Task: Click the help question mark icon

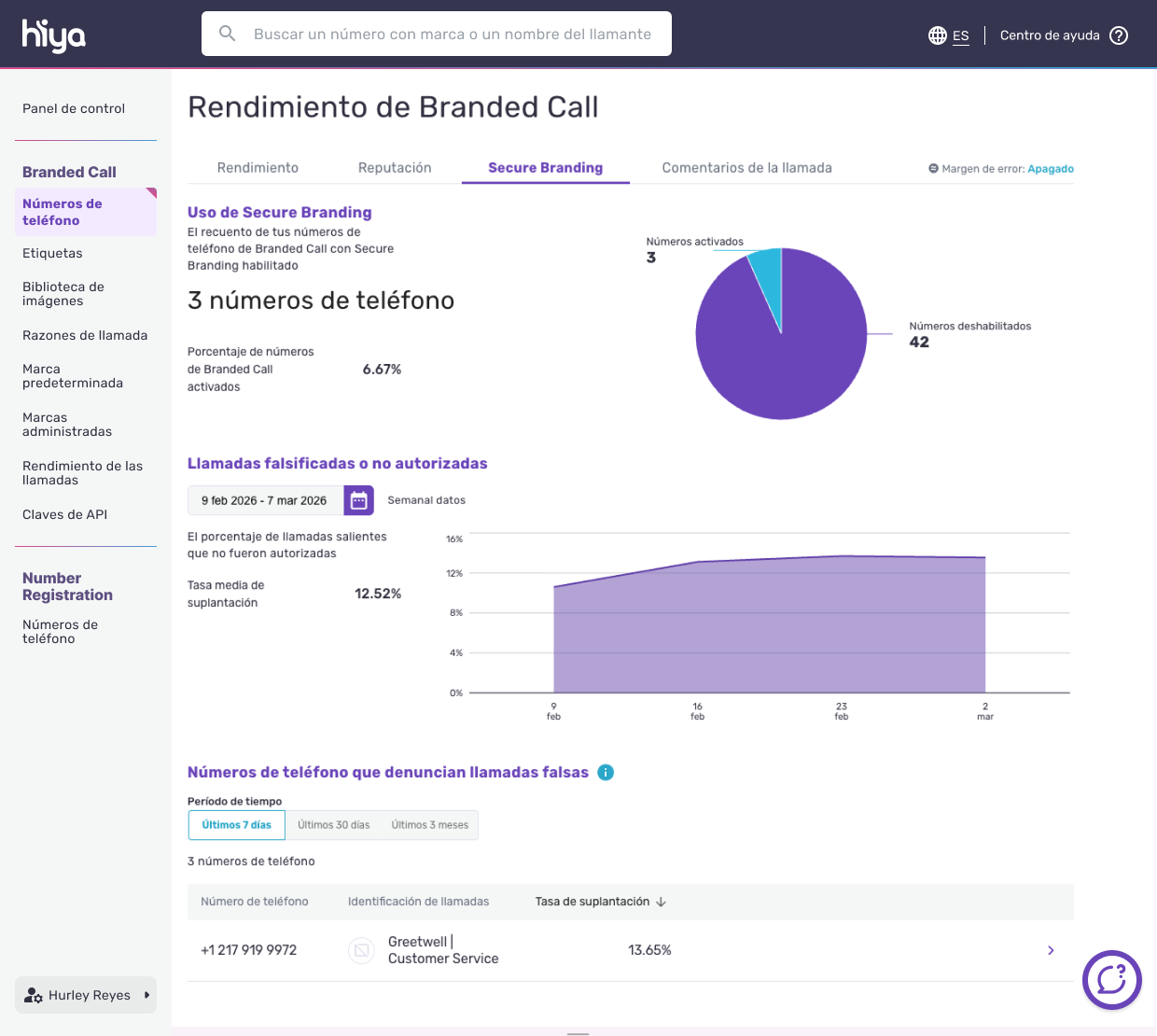Action: (1119, 35)
